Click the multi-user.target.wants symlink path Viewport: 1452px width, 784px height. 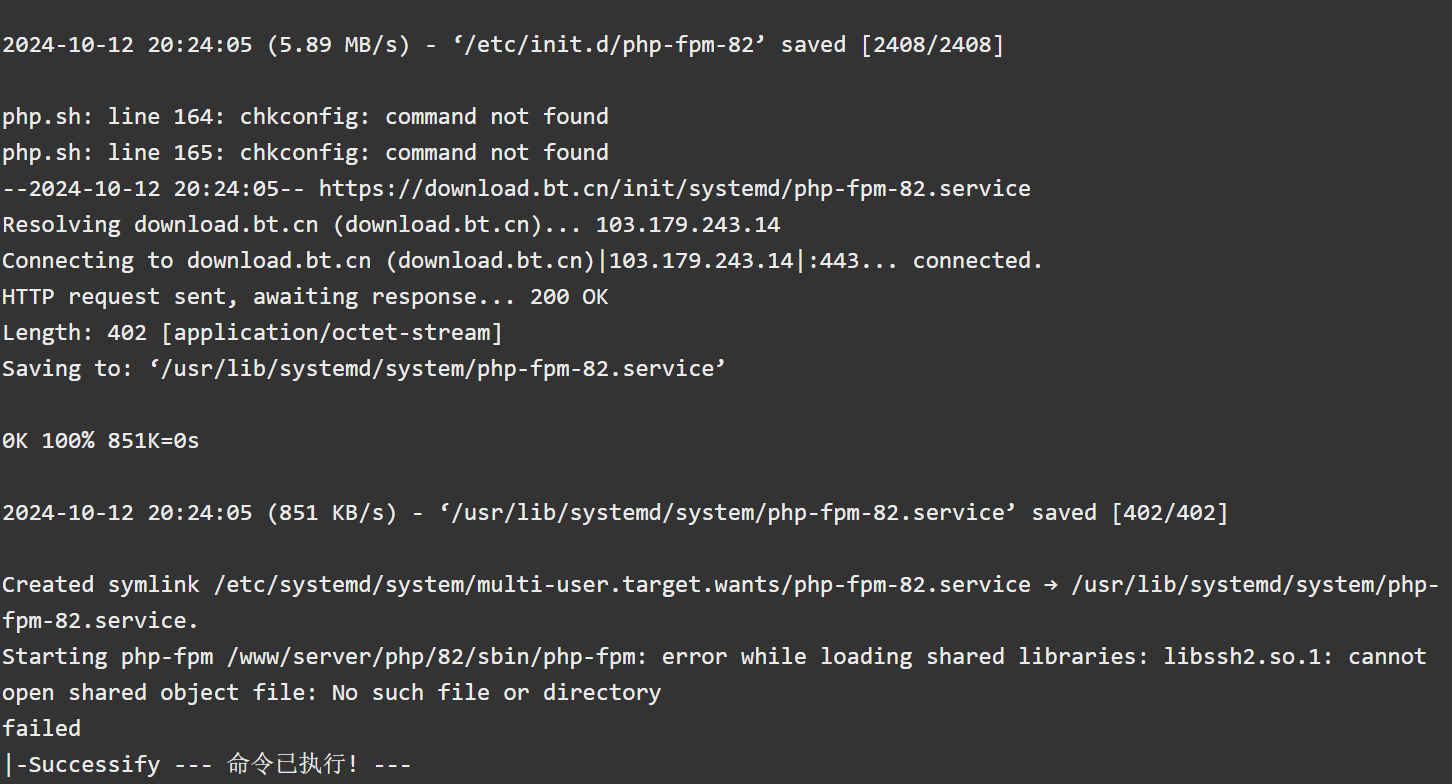point(622,584)
